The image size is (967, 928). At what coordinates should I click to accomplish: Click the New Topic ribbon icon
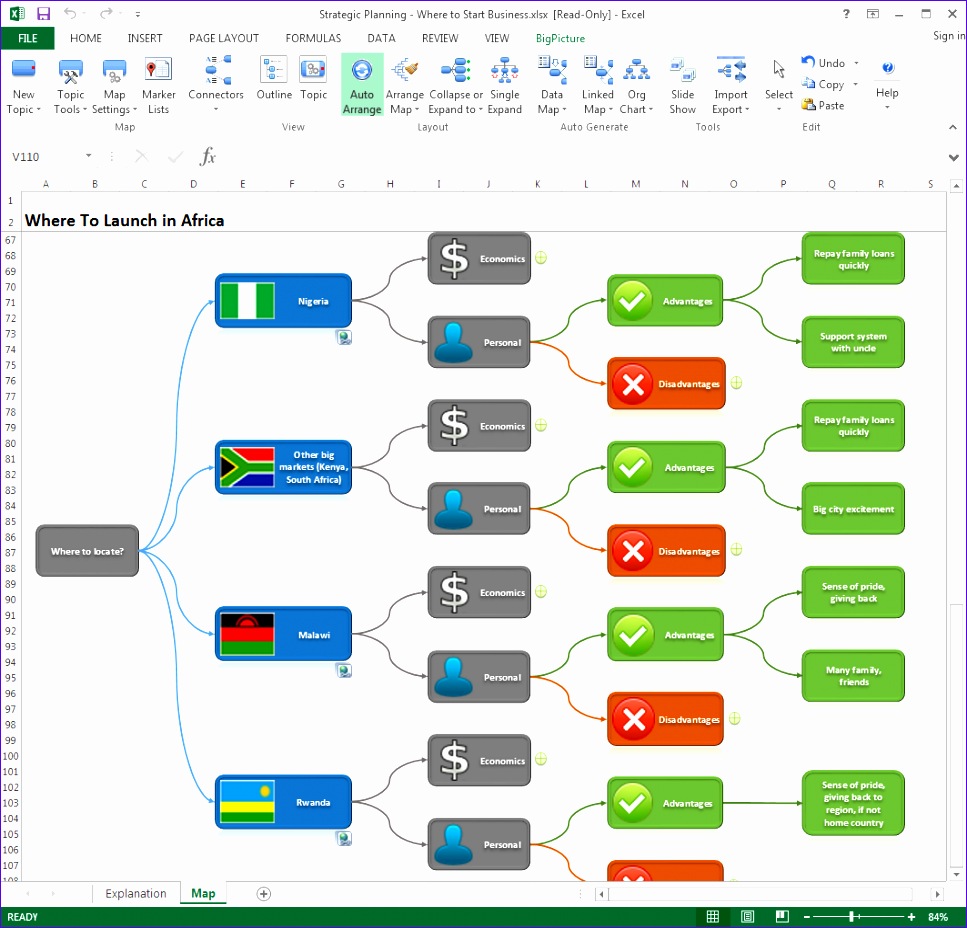point(23,86)
